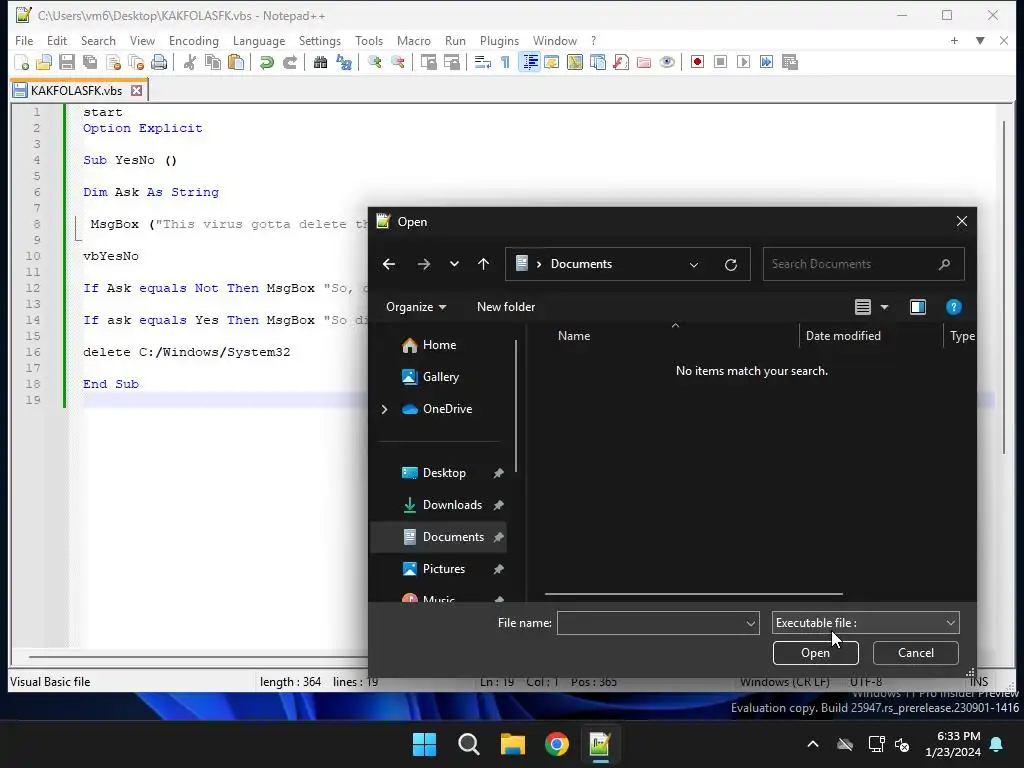Open the Language menu
The width and height of the screenshot is (1024, 768).
(259, 40)
